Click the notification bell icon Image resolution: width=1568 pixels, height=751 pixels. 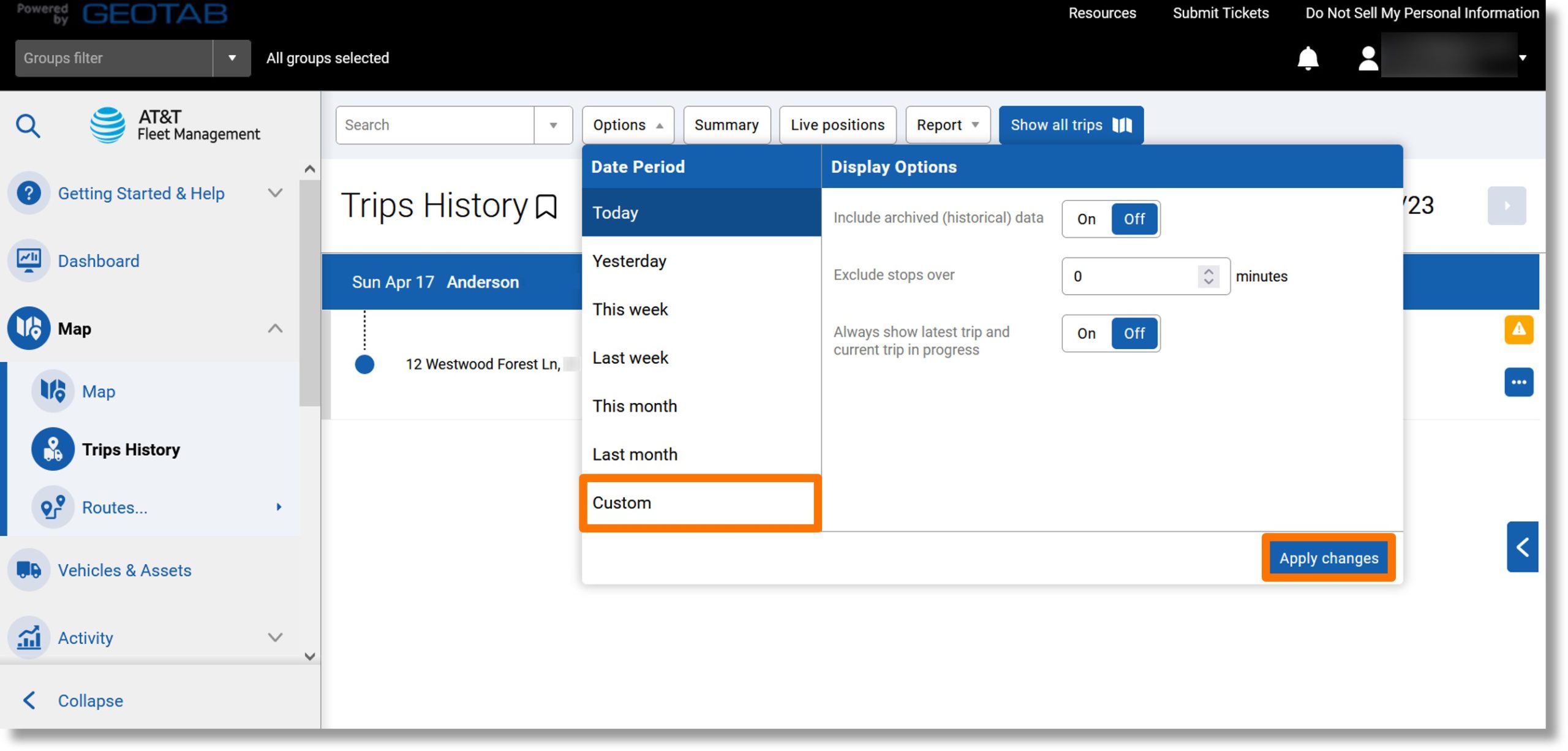coord(1306,58)
